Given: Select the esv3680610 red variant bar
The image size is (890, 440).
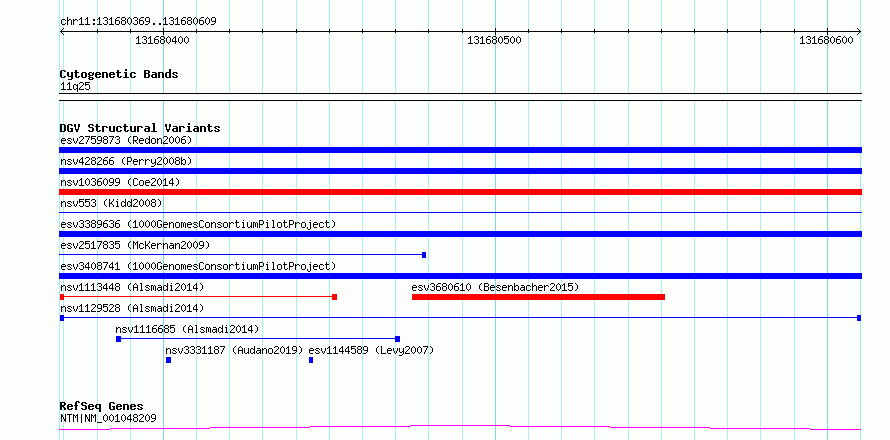Looking at the screenshot, I should point(538,297).
